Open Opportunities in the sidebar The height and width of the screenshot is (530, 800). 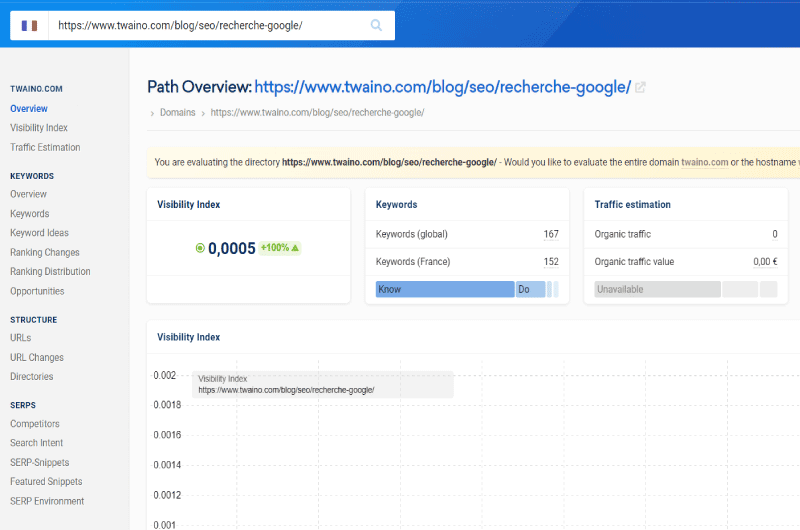pos(37,291)
